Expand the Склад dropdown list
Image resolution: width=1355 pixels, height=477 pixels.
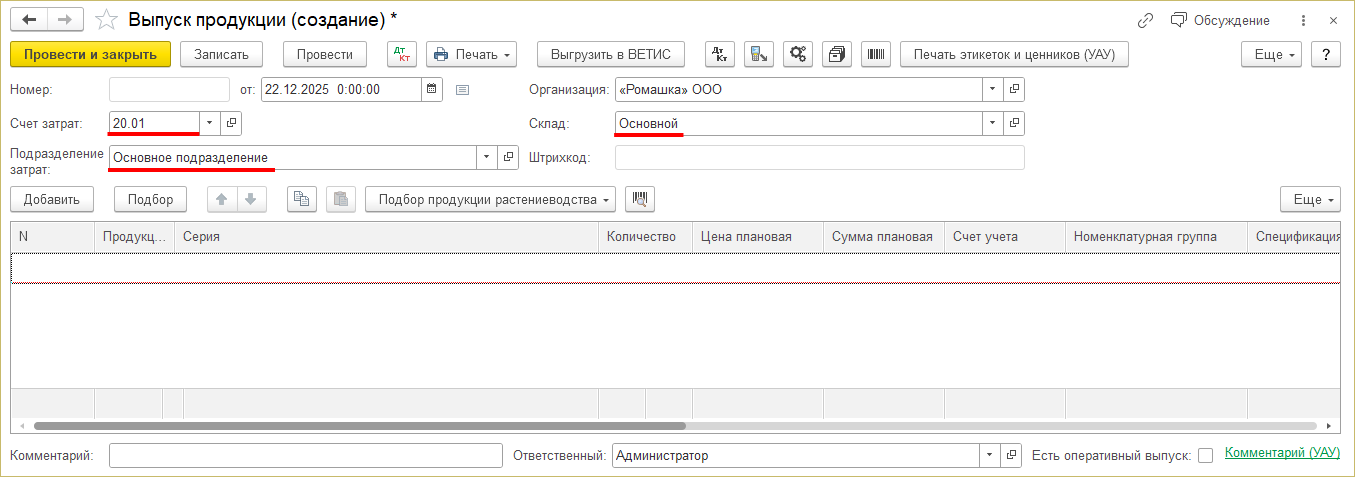pyautogui.click(x=993, y=123)
